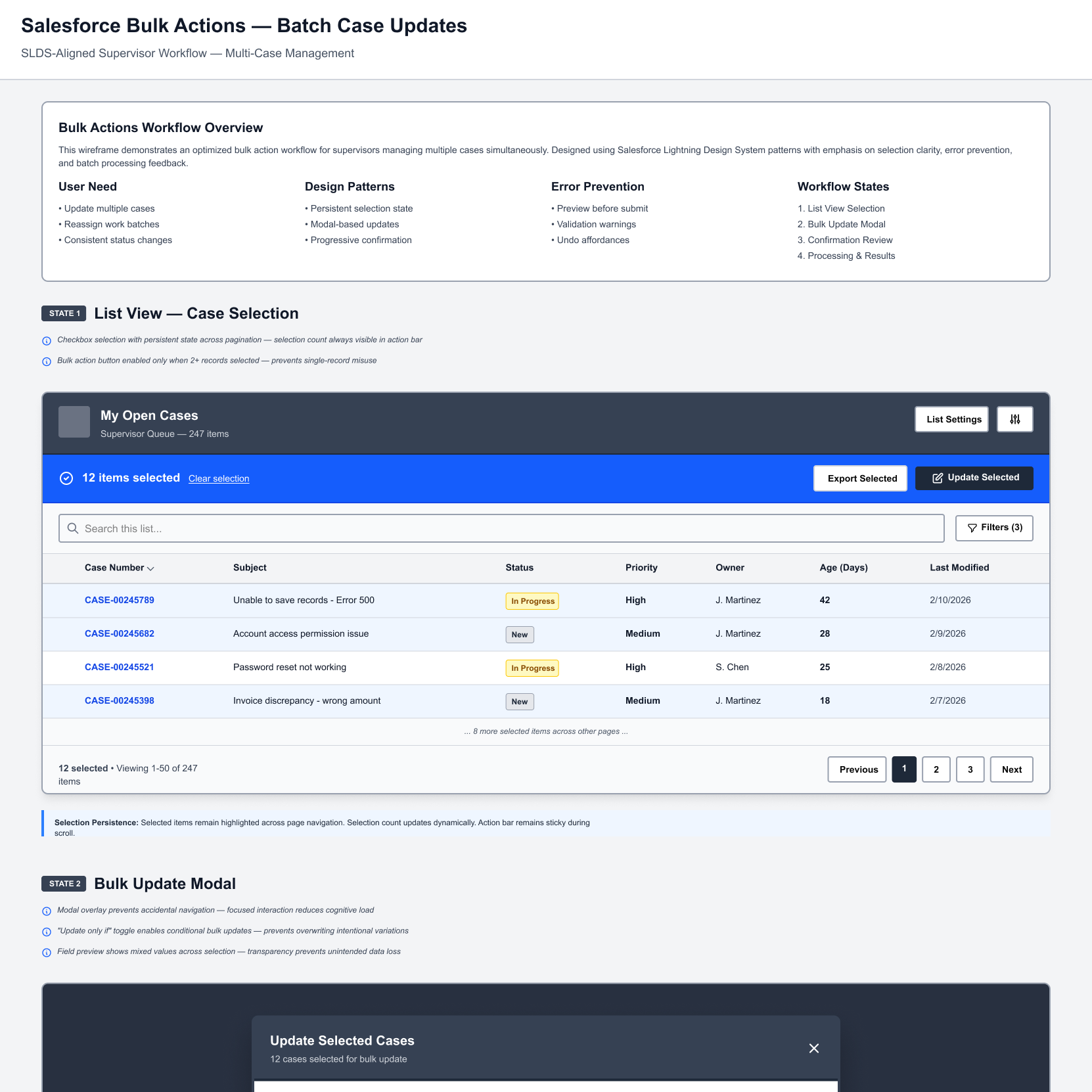
Task: Open case CASE-00245682
Action: (120, 633)
